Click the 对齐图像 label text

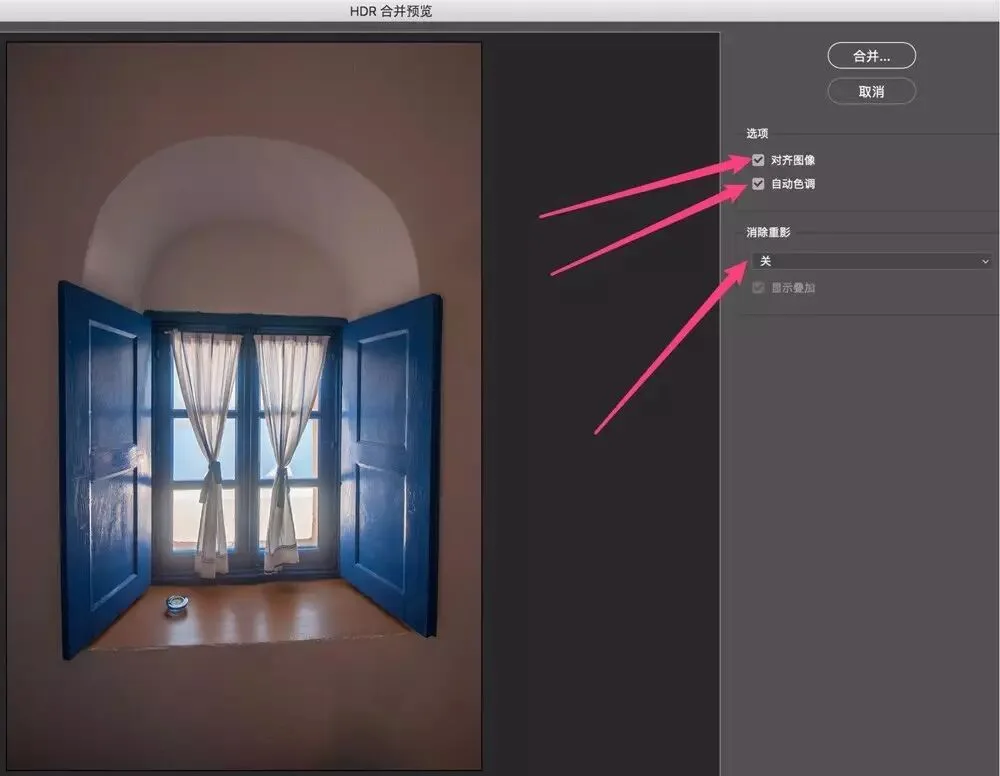tap(793, 160)
